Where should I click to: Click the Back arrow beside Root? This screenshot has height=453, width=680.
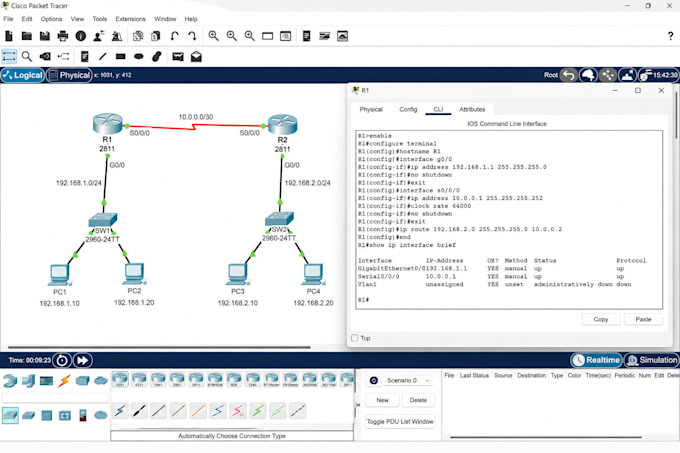tap(569, 75)
